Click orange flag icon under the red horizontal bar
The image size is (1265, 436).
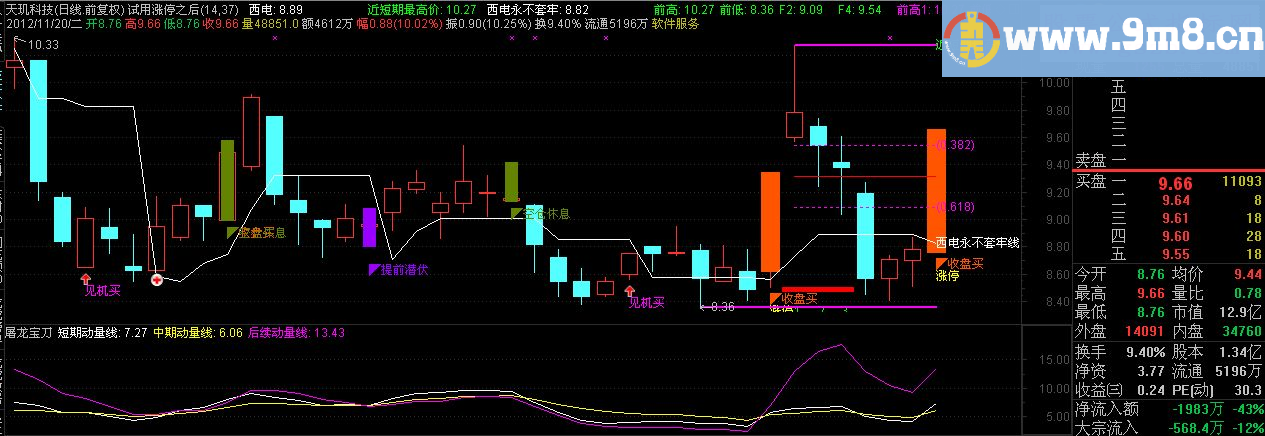point(775,298)
